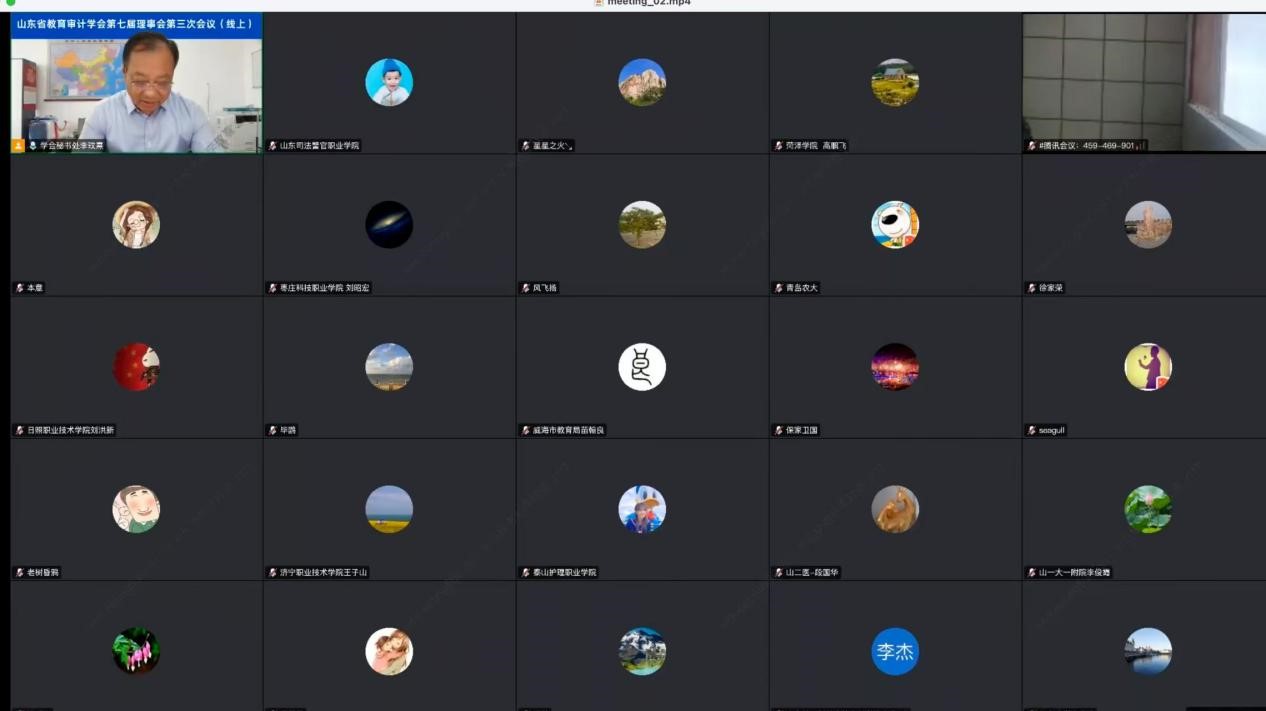
Task: Select the galaxy avatar of 枣庄科技职业学院
Action: click(x=389, y=225)
